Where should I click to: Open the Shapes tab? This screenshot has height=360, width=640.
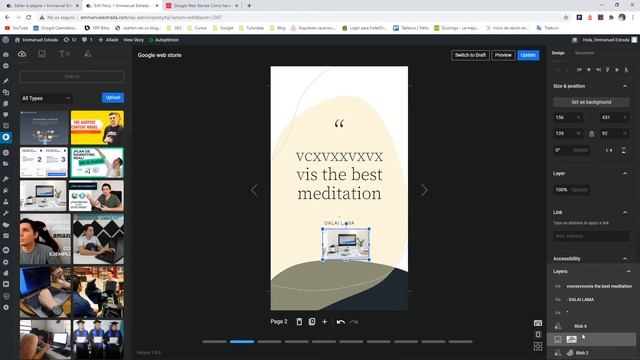pyautogui.click(x=88, y=54)
